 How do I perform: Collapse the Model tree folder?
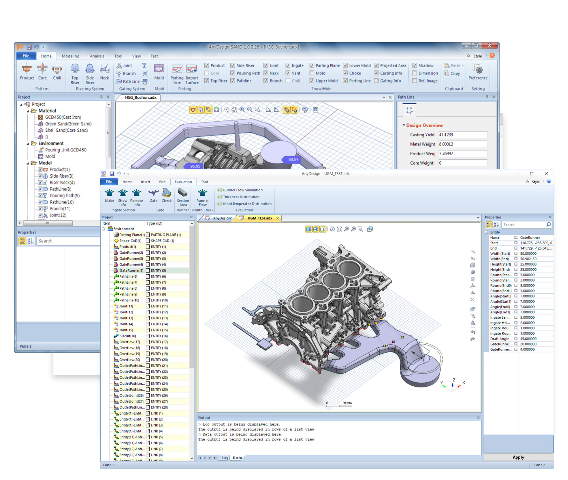point(28,163)
